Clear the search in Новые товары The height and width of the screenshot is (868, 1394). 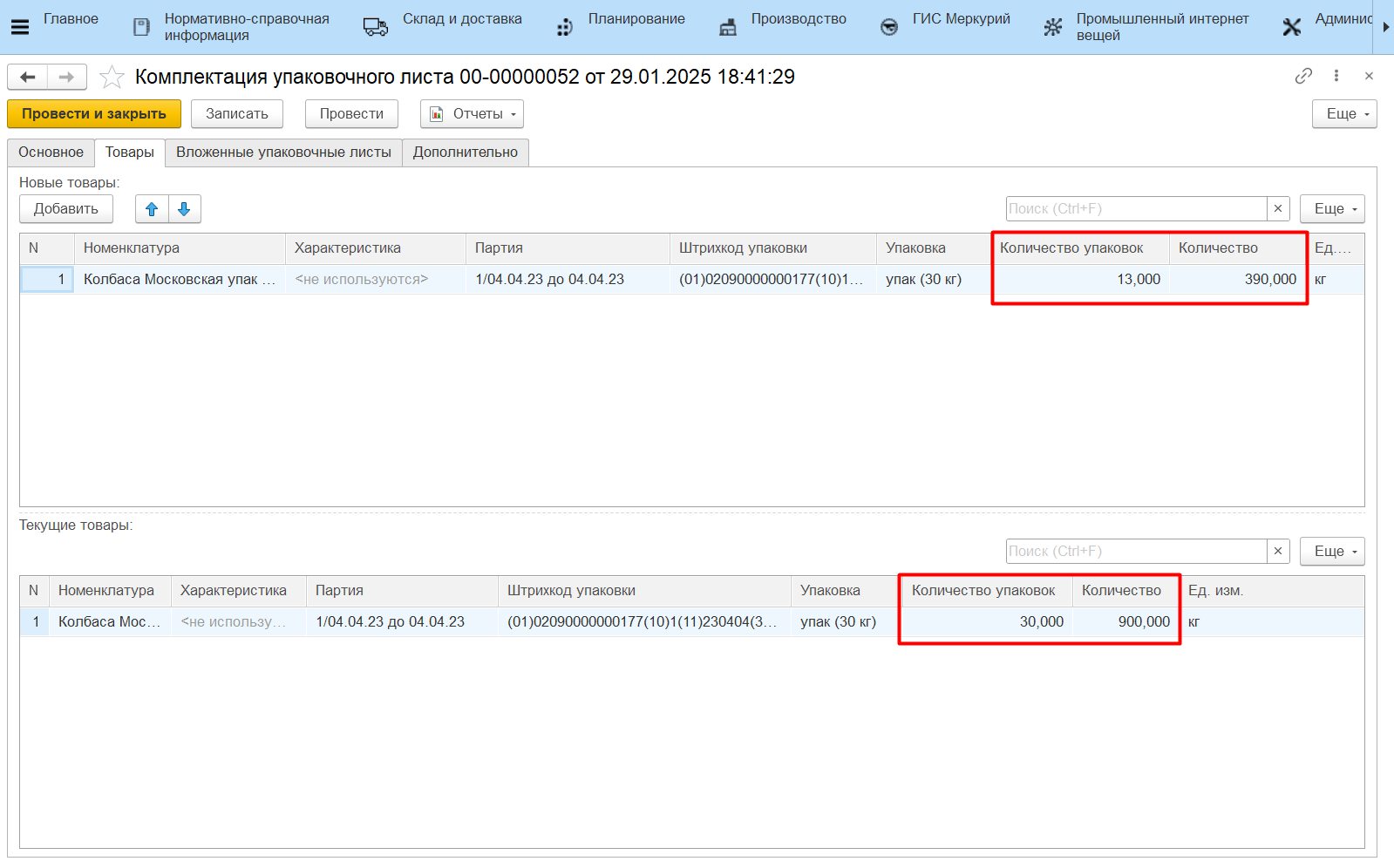(1278, 209)
